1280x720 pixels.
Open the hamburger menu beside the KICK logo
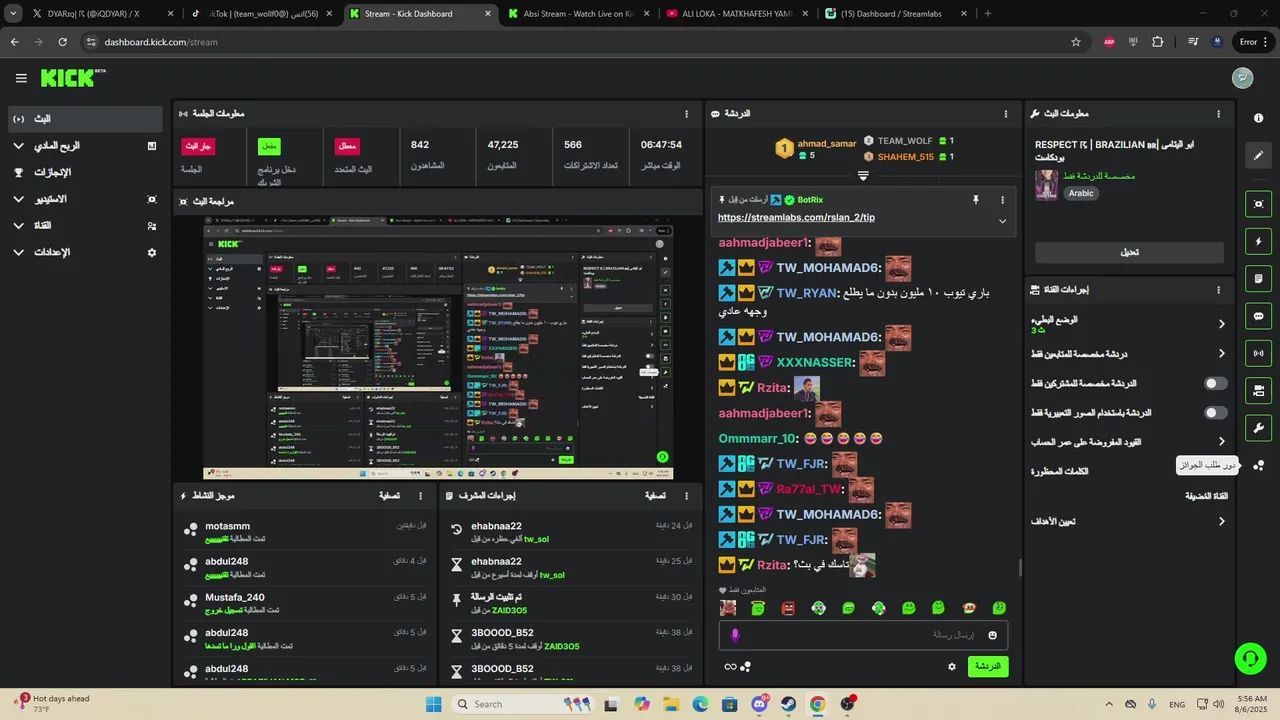21,78
